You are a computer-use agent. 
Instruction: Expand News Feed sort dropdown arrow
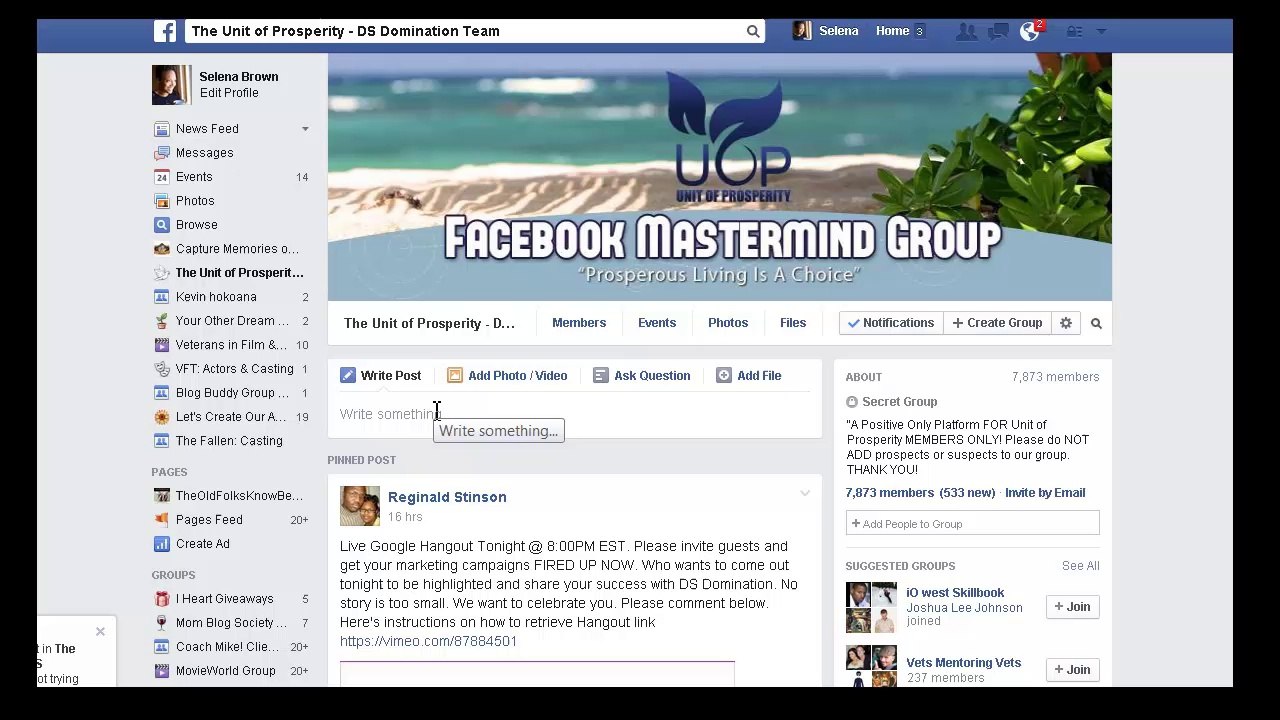(x=305, y=129)
